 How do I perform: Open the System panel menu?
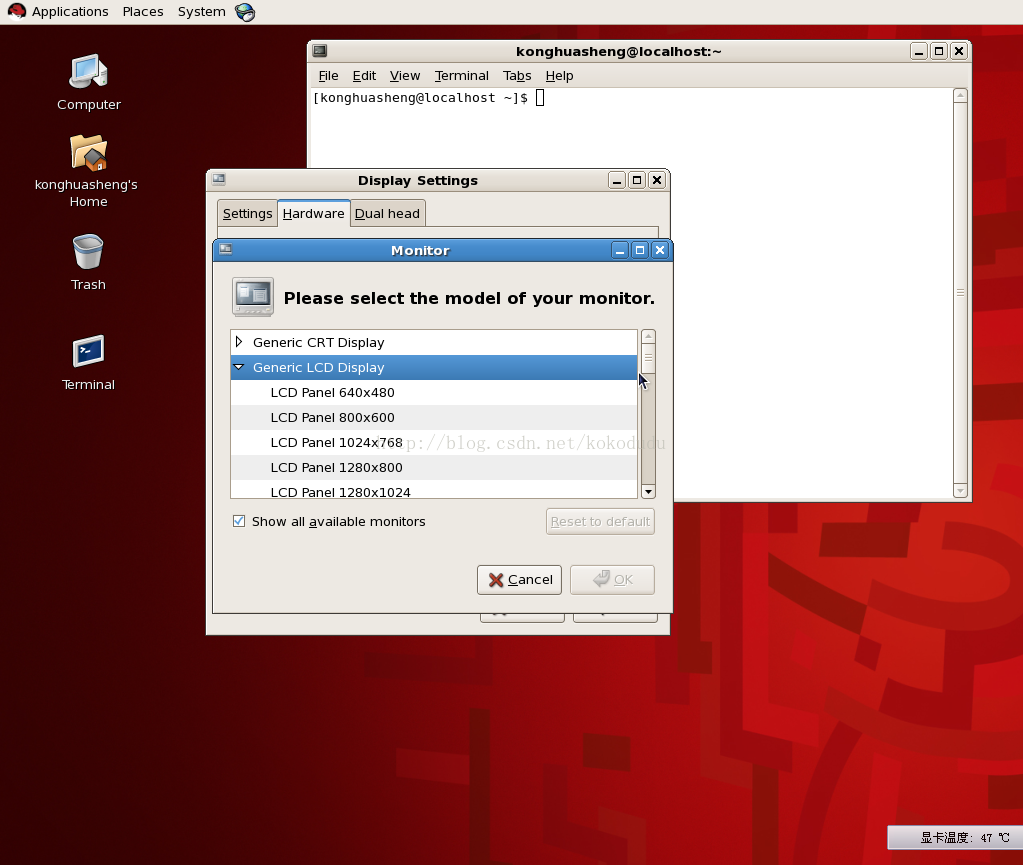click(202, 12)
